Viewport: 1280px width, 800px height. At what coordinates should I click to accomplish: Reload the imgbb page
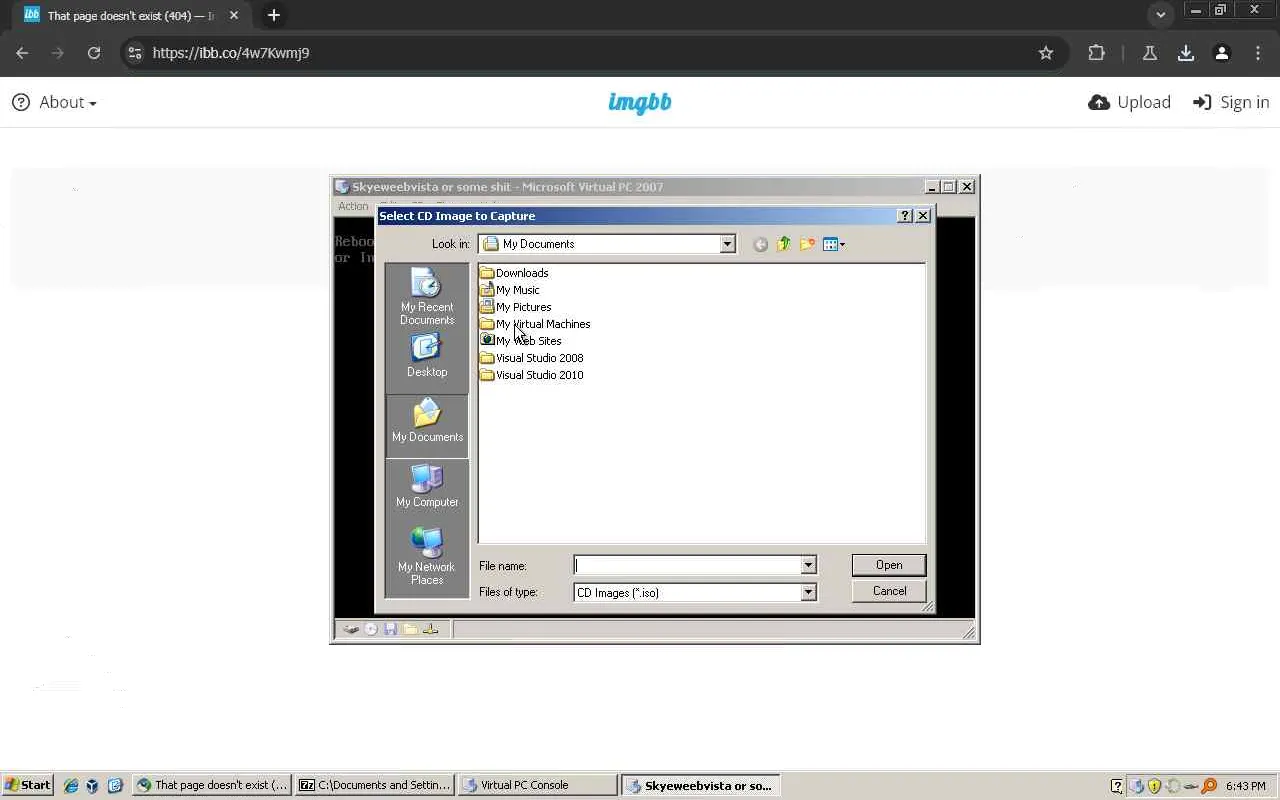click(x=94, y=53)
